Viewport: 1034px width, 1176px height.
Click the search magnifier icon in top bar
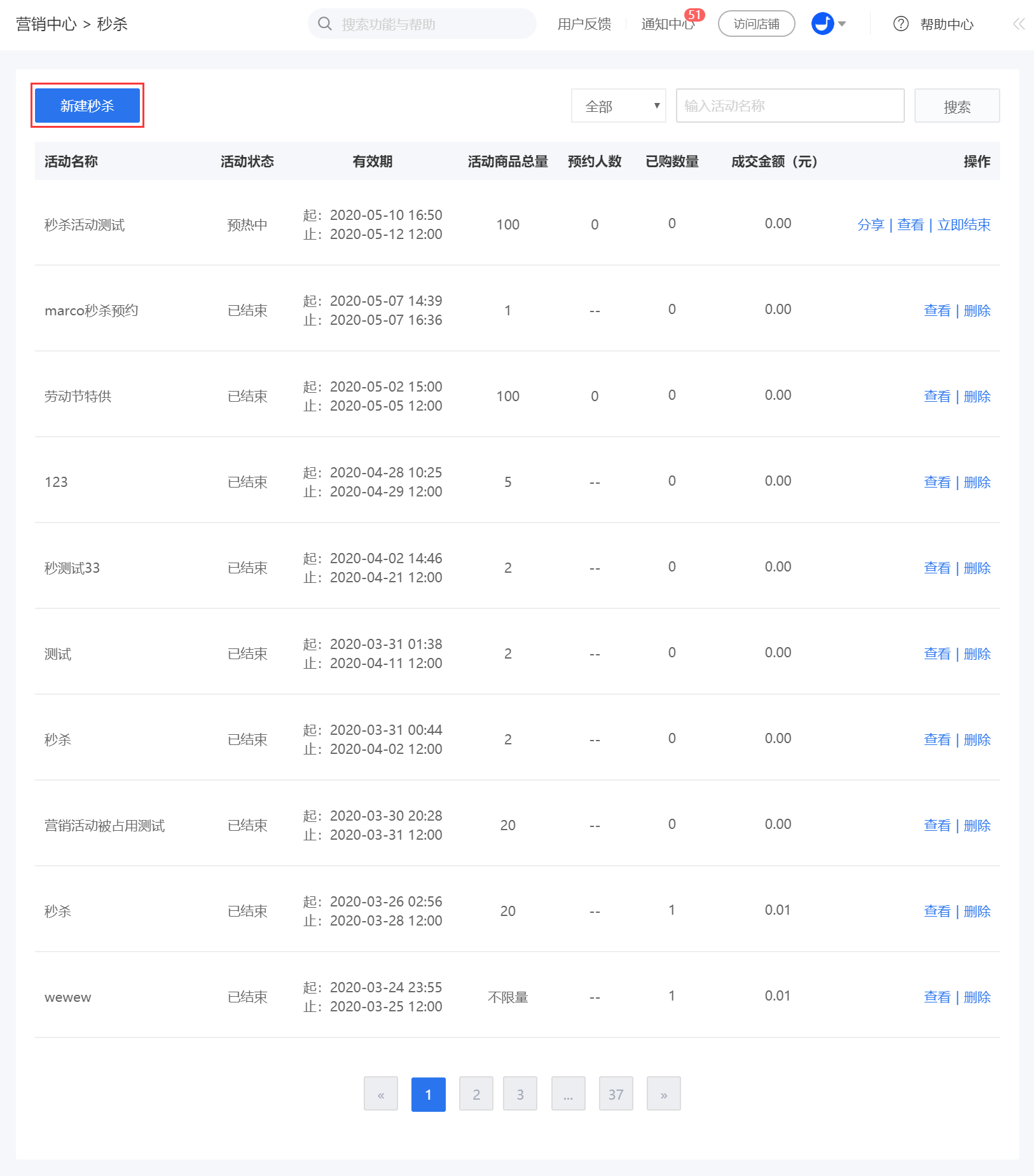point(325,24)
